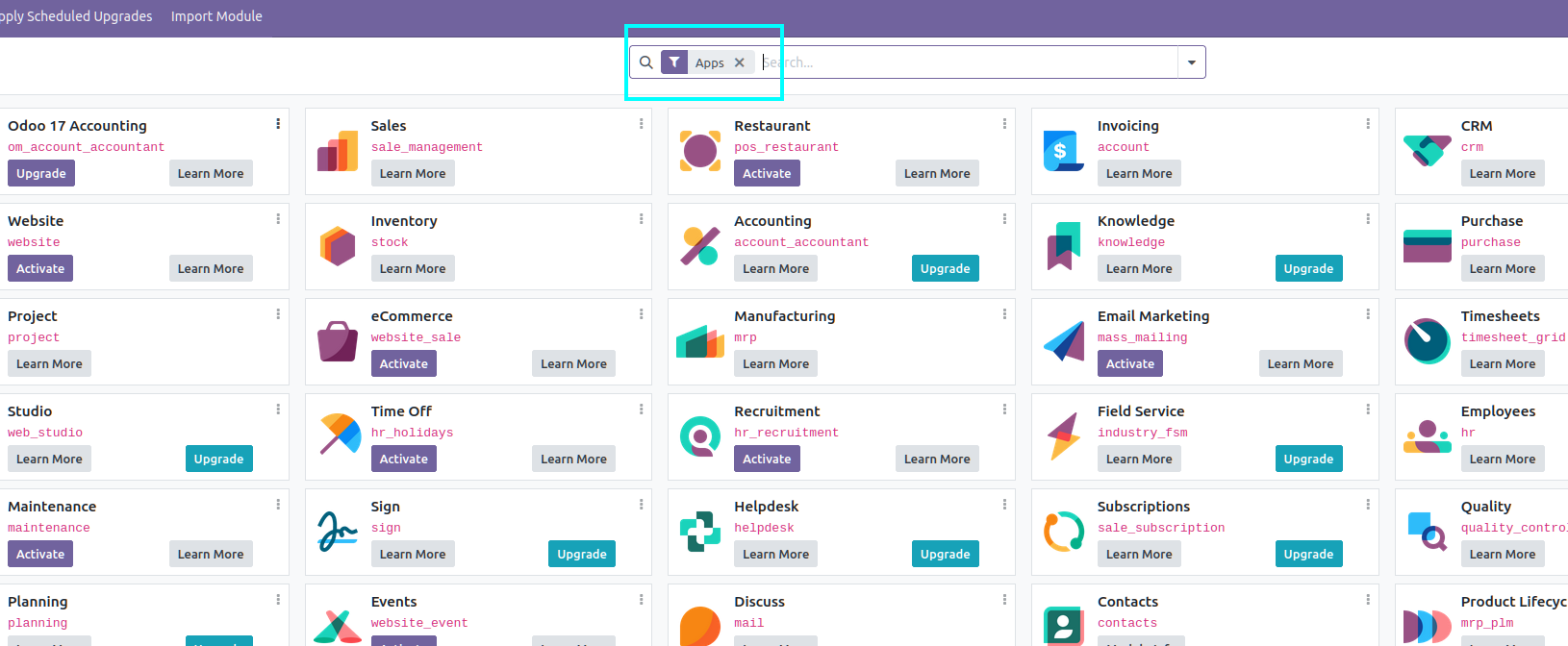This screenshot has height=646, width=1568.
Task: Select the Subscriptions circular arrows icon
Action: click(1064, 532)
